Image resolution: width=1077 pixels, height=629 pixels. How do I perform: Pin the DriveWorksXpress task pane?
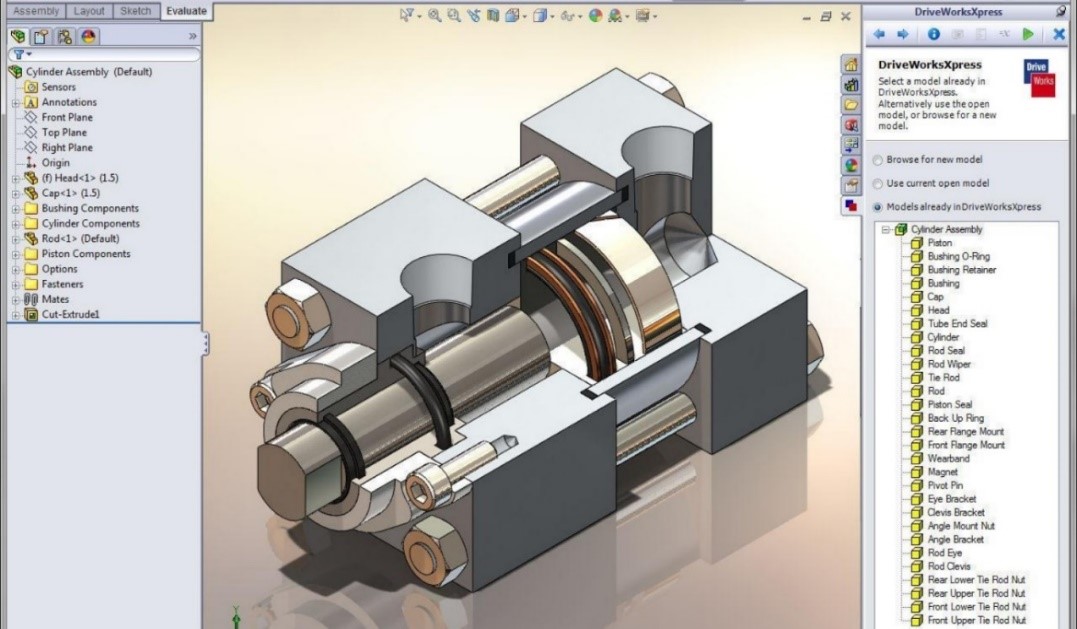tap(1061, 11)
